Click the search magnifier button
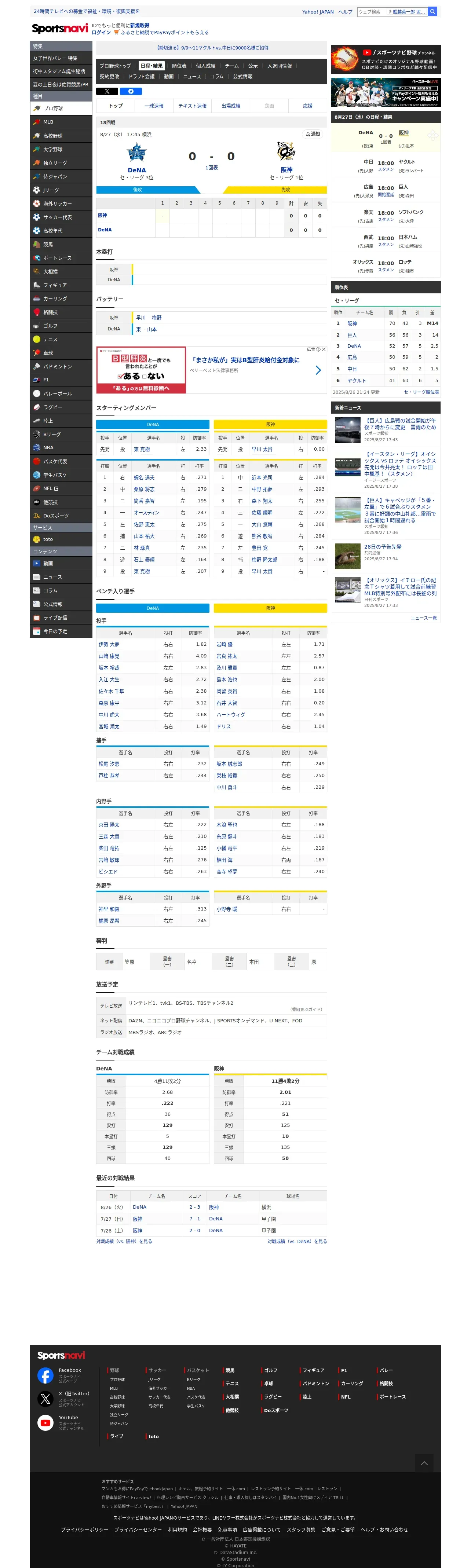This screenshot has height=1568, width=471. coord(432,12)
